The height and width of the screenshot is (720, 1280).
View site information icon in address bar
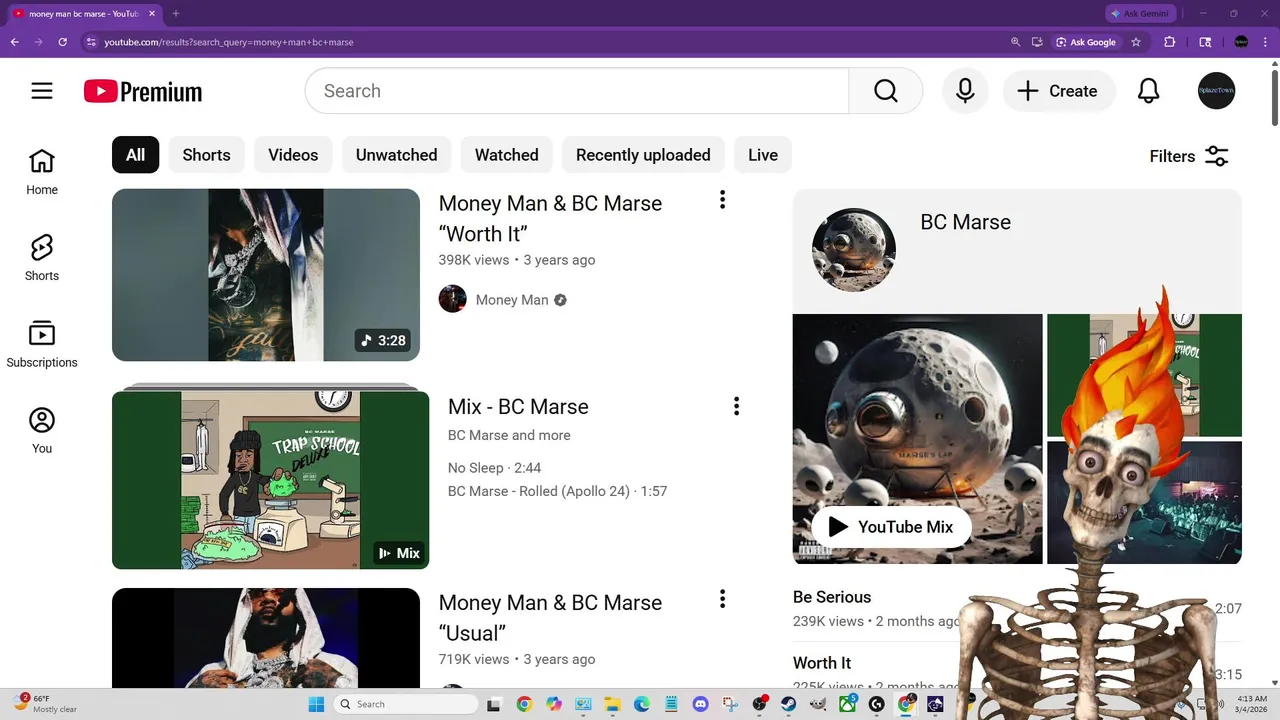[91, 42]
